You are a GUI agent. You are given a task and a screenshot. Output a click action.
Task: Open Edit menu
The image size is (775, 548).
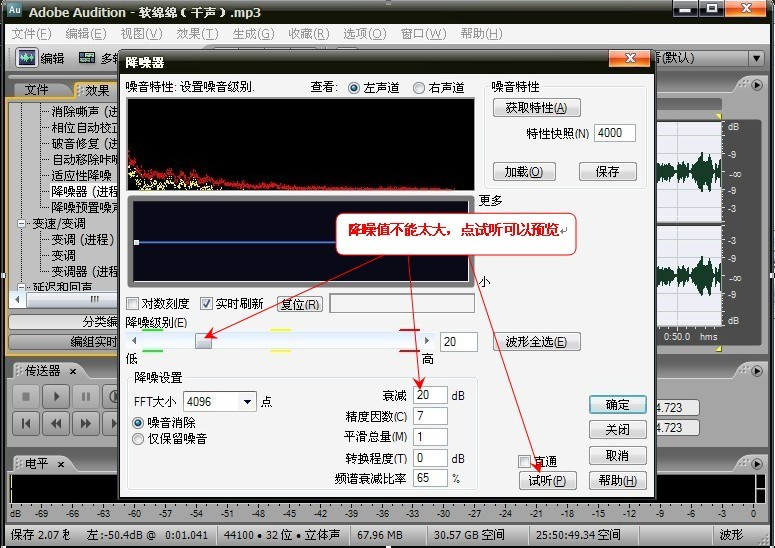point(86,34)
